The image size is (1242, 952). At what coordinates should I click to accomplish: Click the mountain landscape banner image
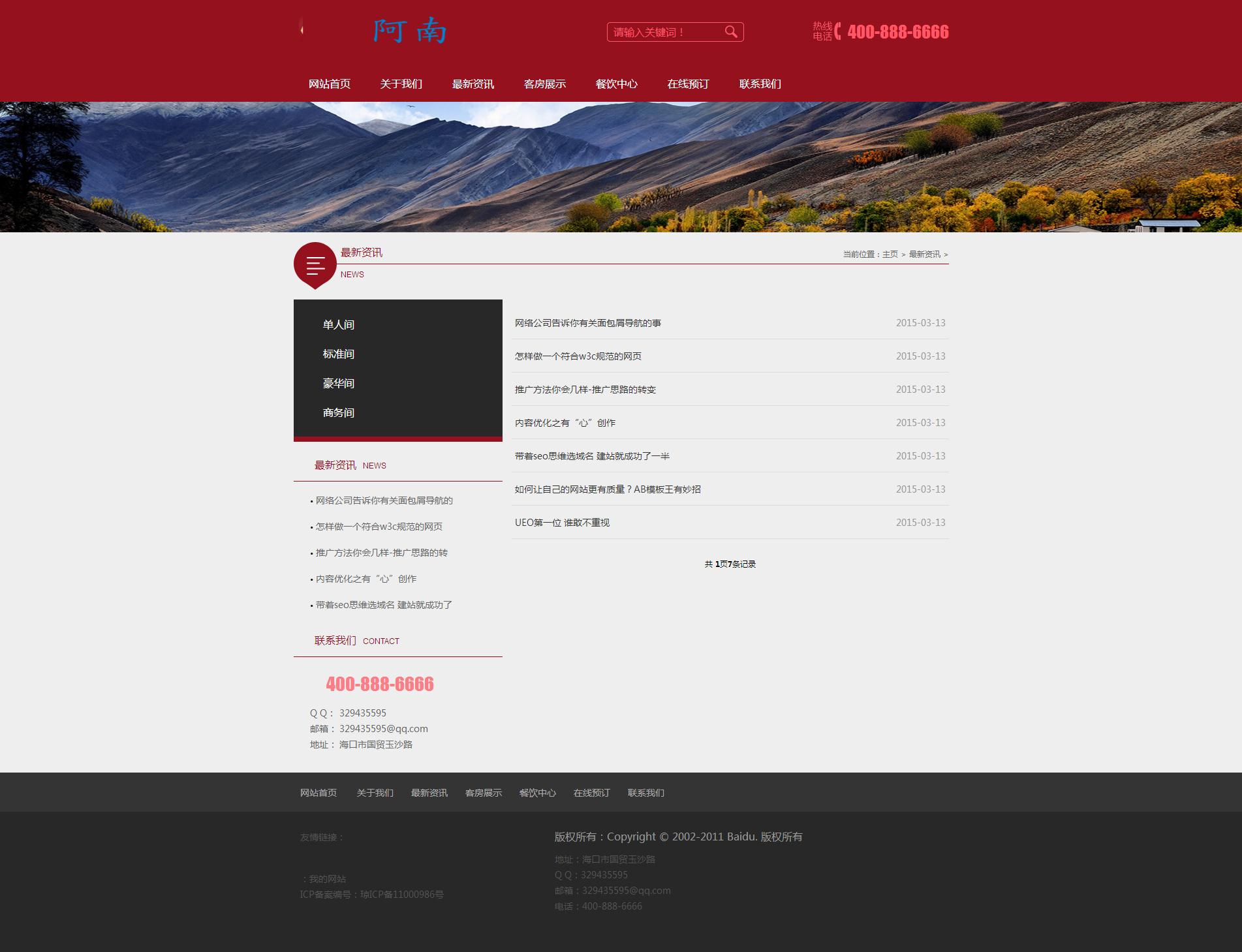[x=621, y=167]
